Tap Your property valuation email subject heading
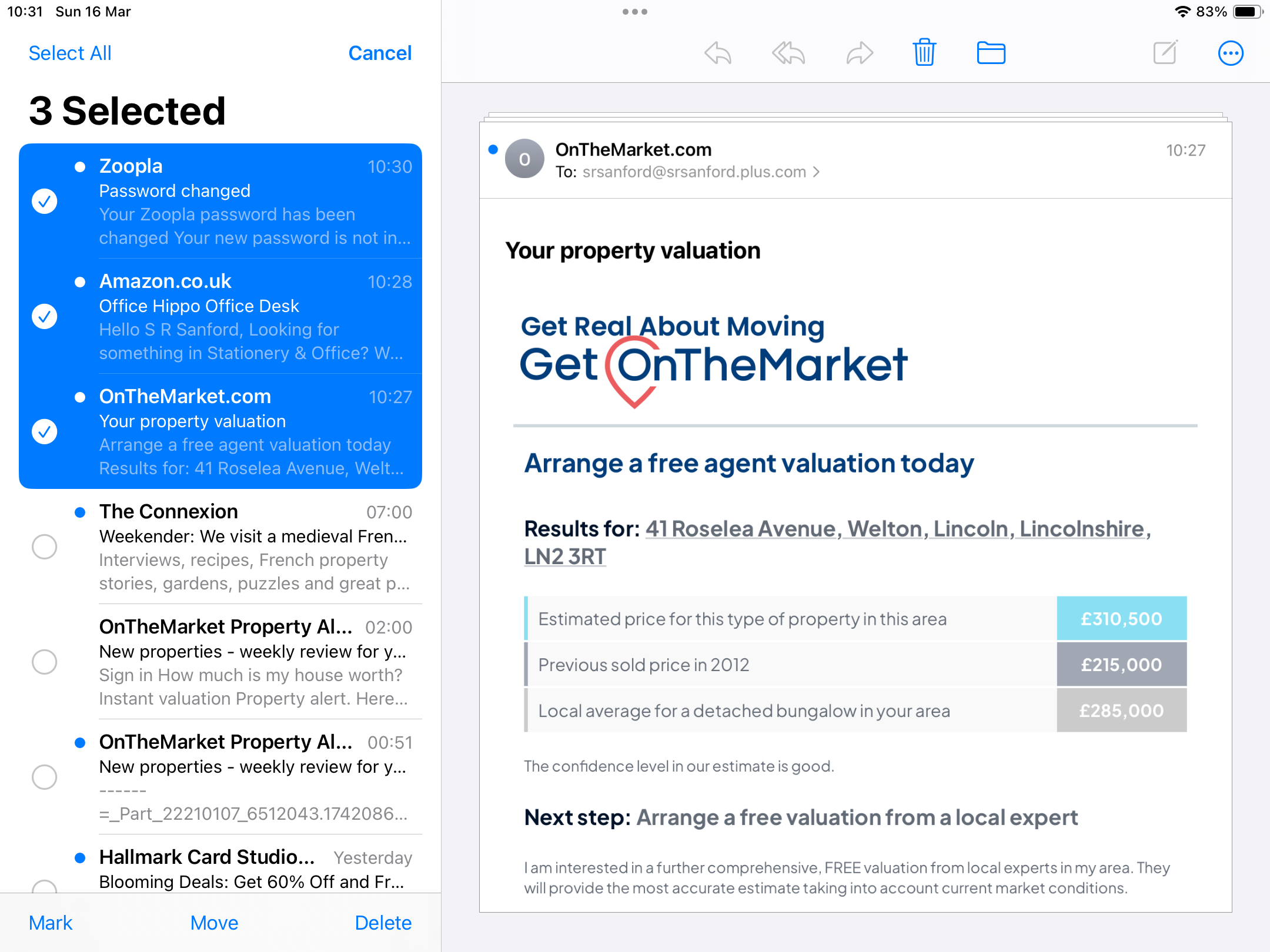1270x952 pixels. 633,251
